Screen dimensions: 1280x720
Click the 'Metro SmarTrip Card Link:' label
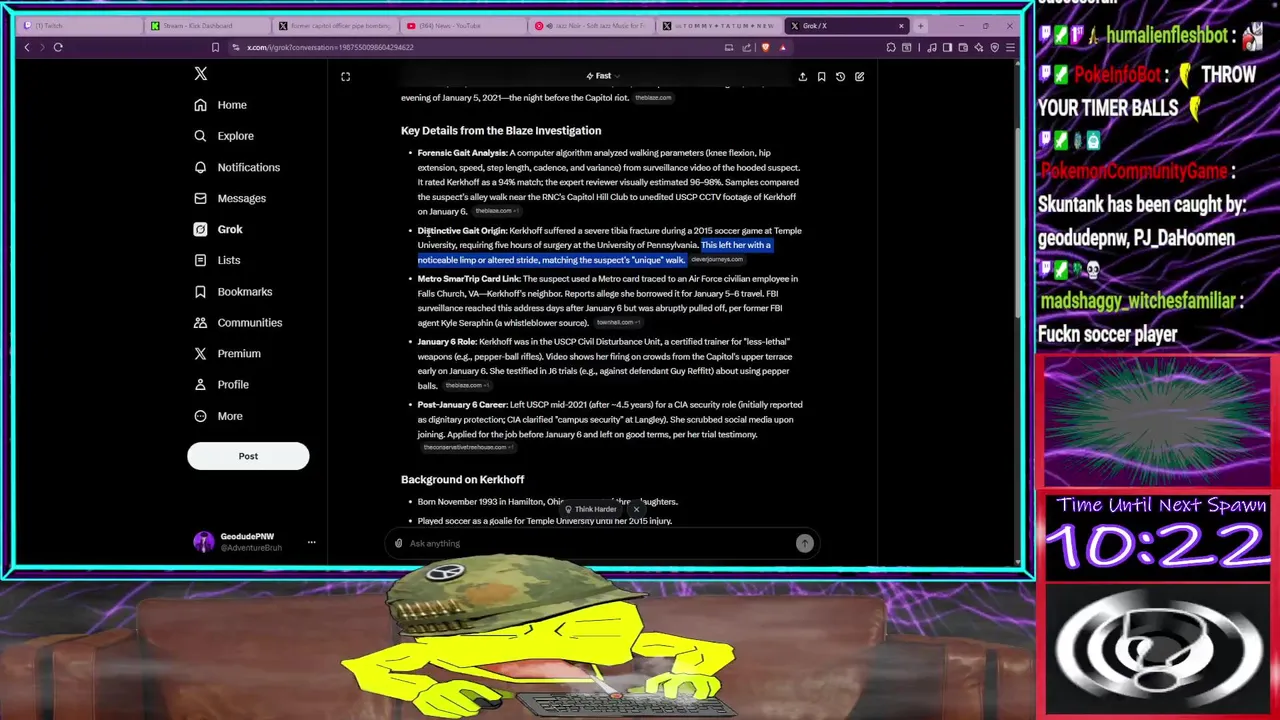pos(469,279)
